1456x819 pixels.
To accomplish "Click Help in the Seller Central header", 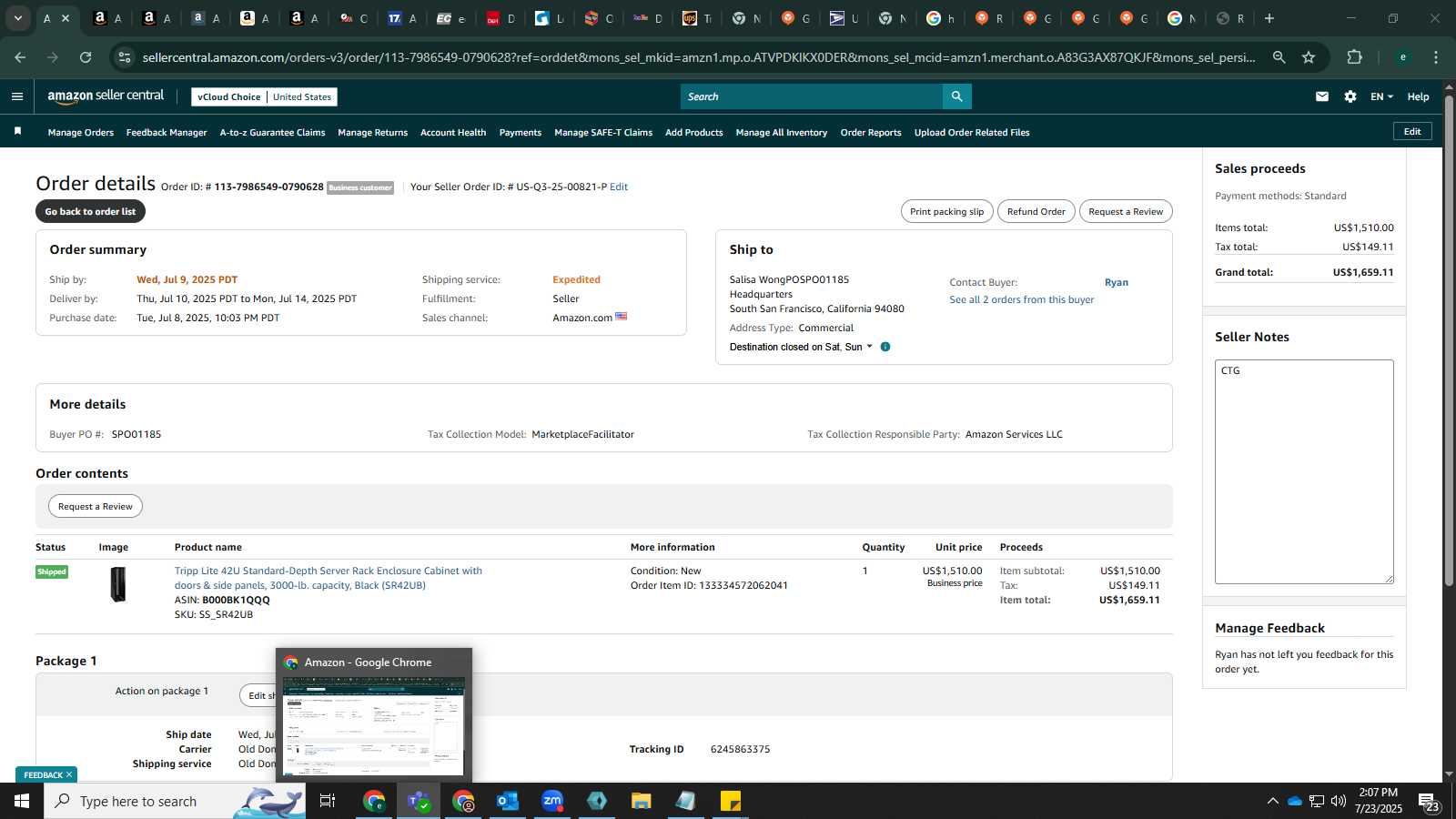I will tap(1418, 96).
